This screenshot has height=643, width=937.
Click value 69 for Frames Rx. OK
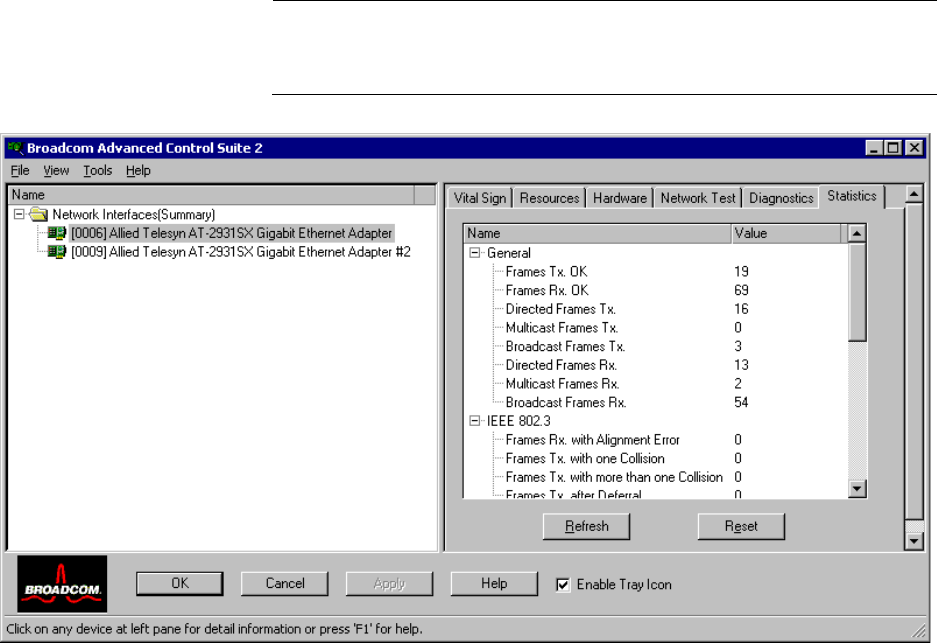(x=741, y=290)
